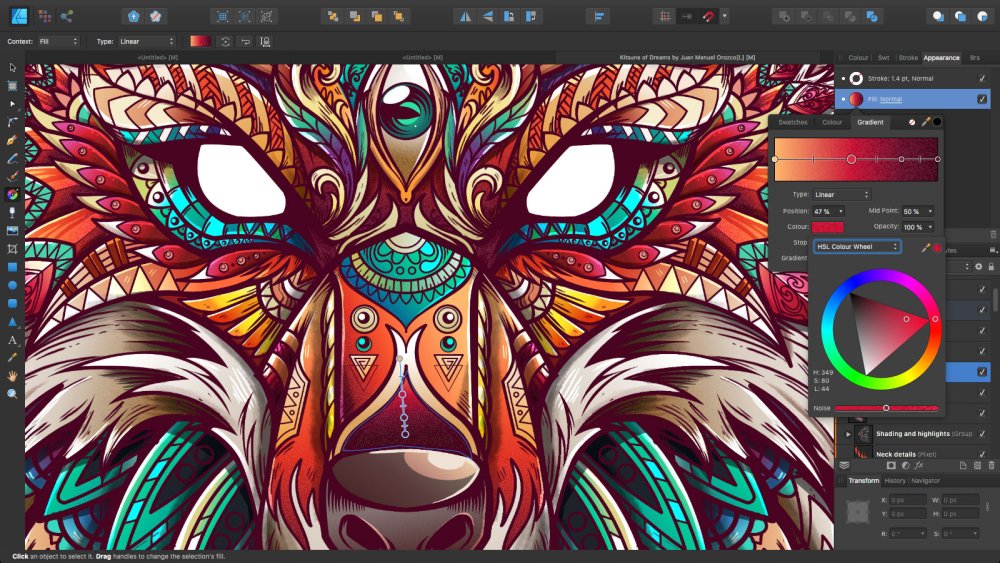Switch to the Colour panel tab

coord(858,57)
